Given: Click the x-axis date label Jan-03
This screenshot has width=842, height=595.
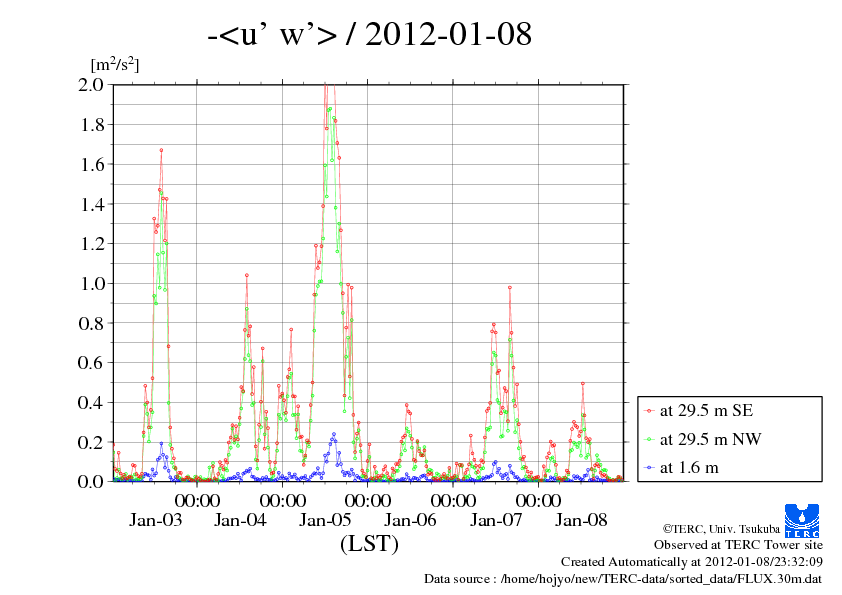Looking at the screenshot, I should [155, 520].
